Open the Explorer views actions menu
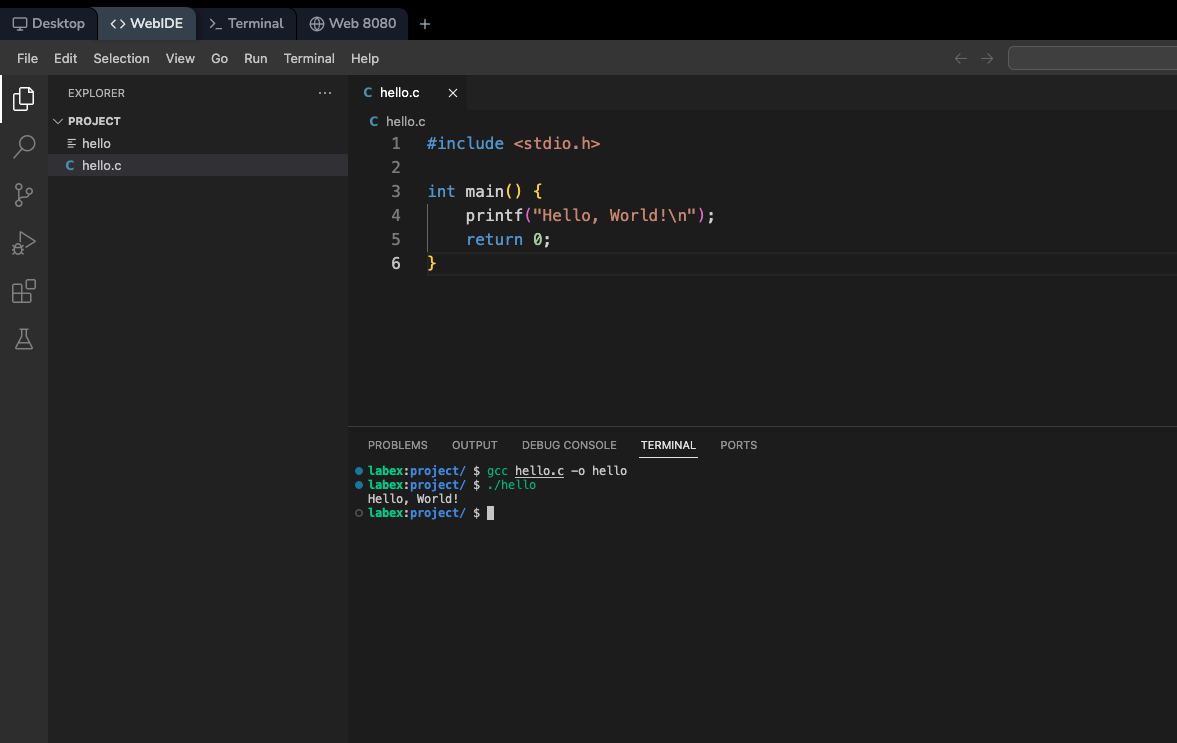This screenshot has width=1177, height=743. tap(324, 92)
